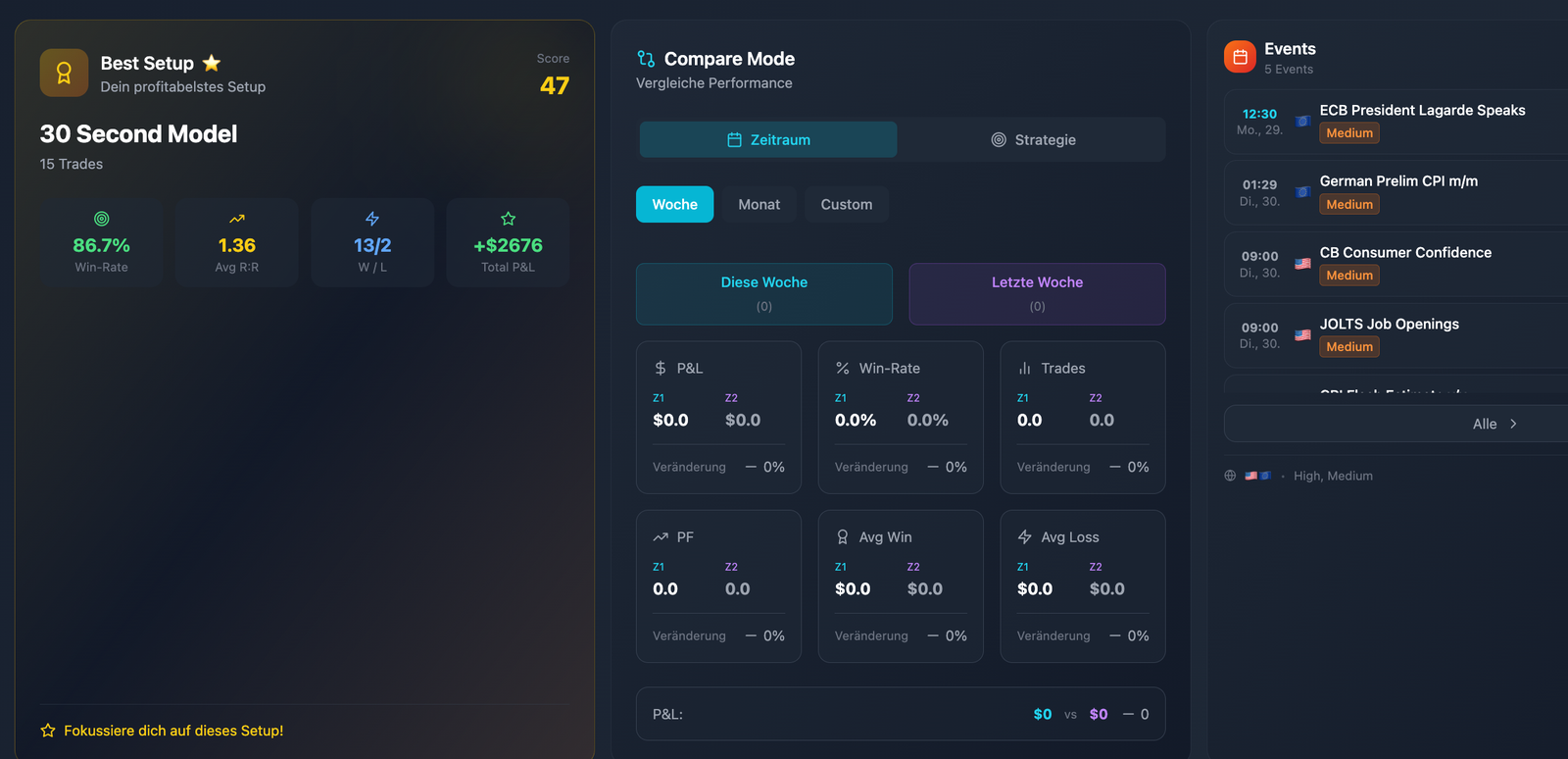This screenshot has height=759, width=1568.
Task: Click the 15 Trades count
Action: (x=72, y=164)
